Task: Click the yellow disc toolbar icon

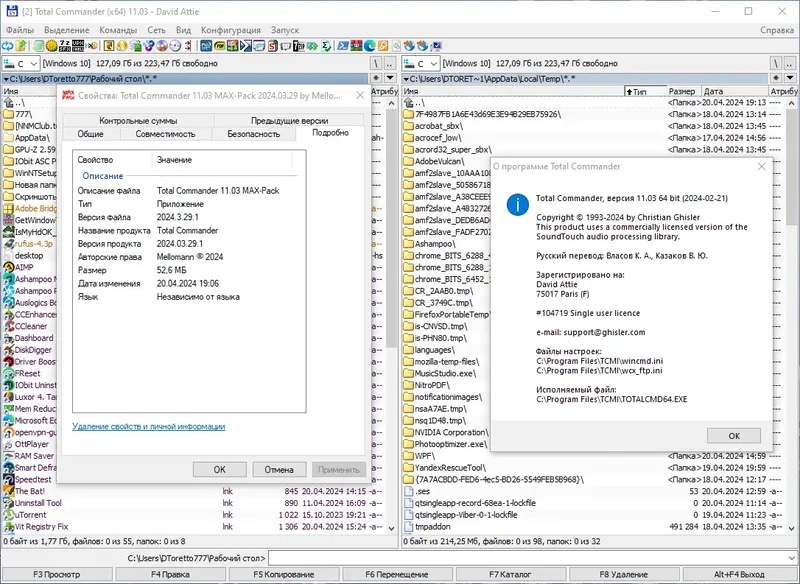Action: (x=121, y=46)
